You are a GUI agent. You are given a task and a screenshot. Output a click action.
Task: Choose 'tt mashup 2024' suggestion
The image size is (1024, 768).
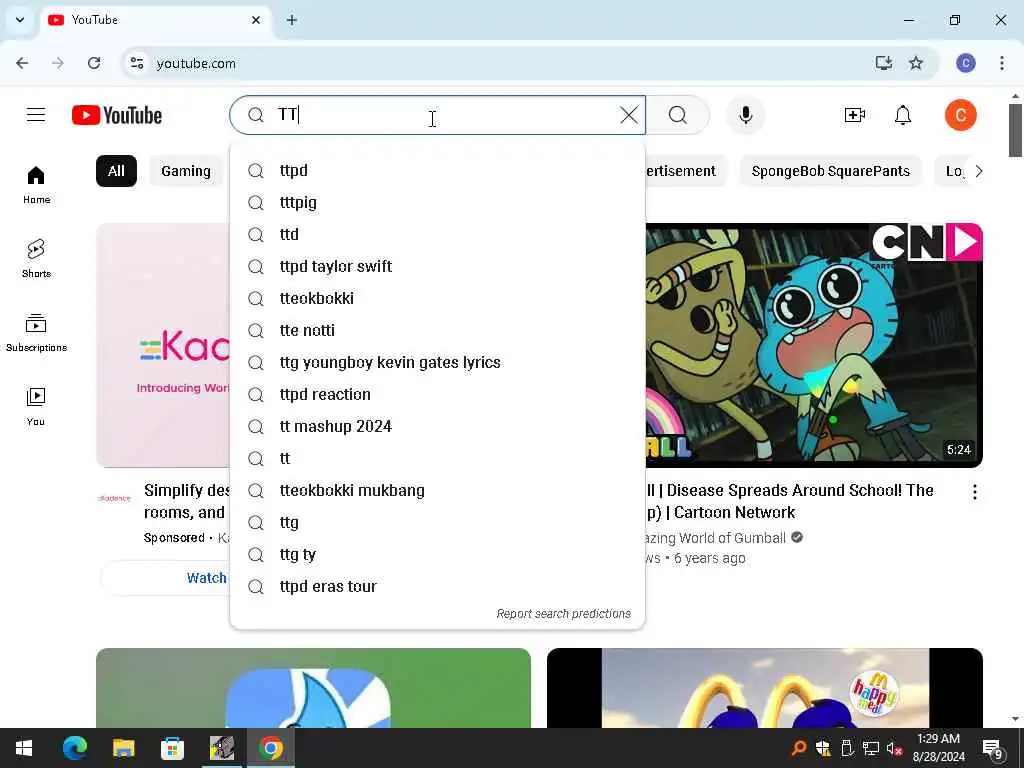pyautogui.click(x=438, y=426)
